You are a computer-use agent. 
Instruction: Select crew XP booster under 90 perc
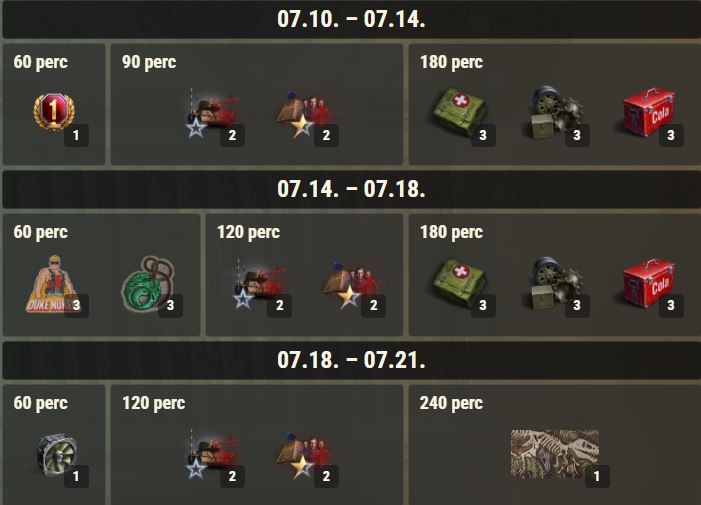coord(305,114)
